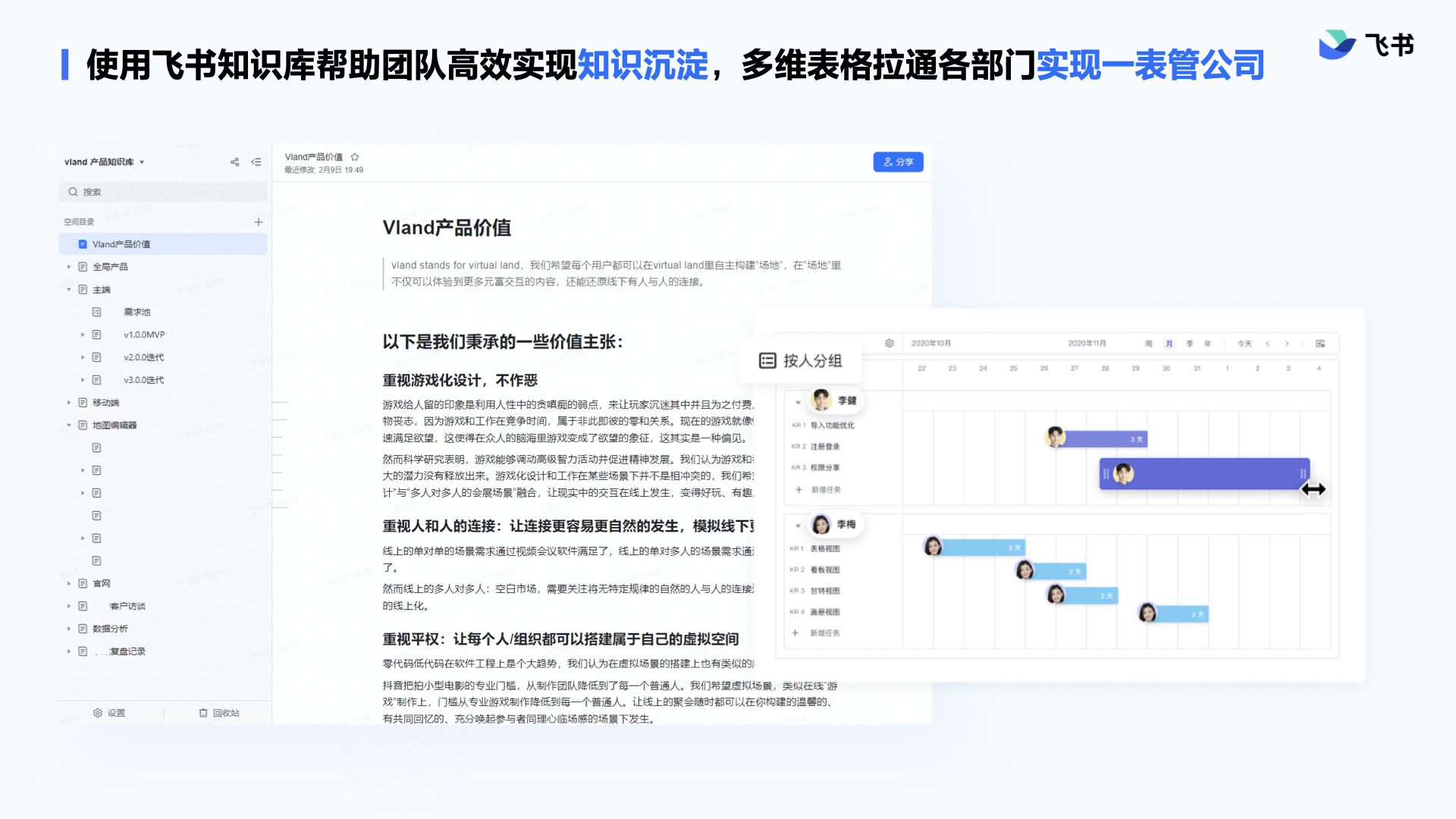Screen dimensions: 1456x819
Task: Click the document icon of 全局产品
Action: 83,267
